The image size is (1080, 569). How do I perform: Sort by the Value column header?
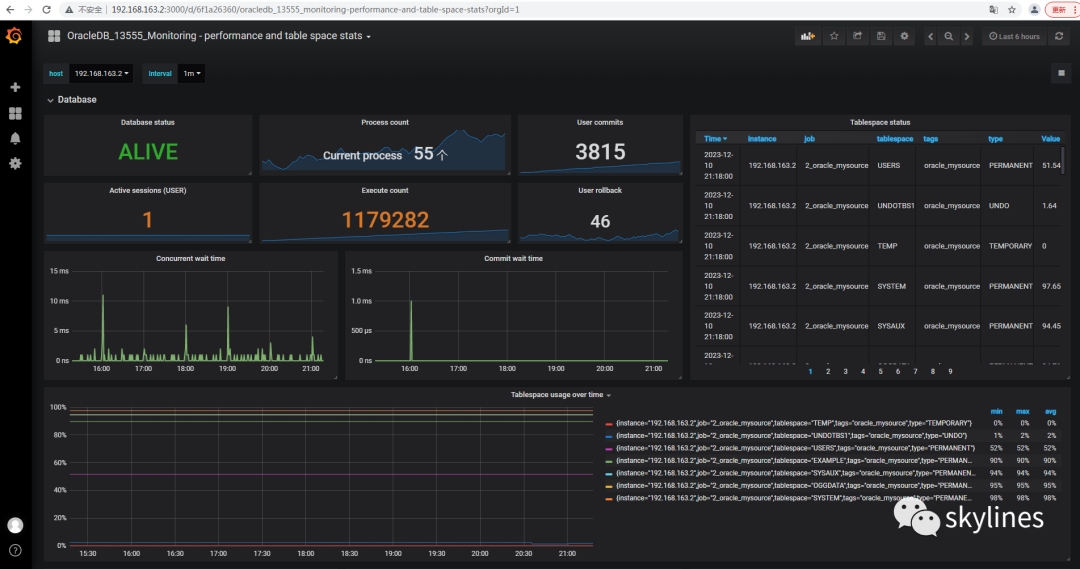[1050, 138]
